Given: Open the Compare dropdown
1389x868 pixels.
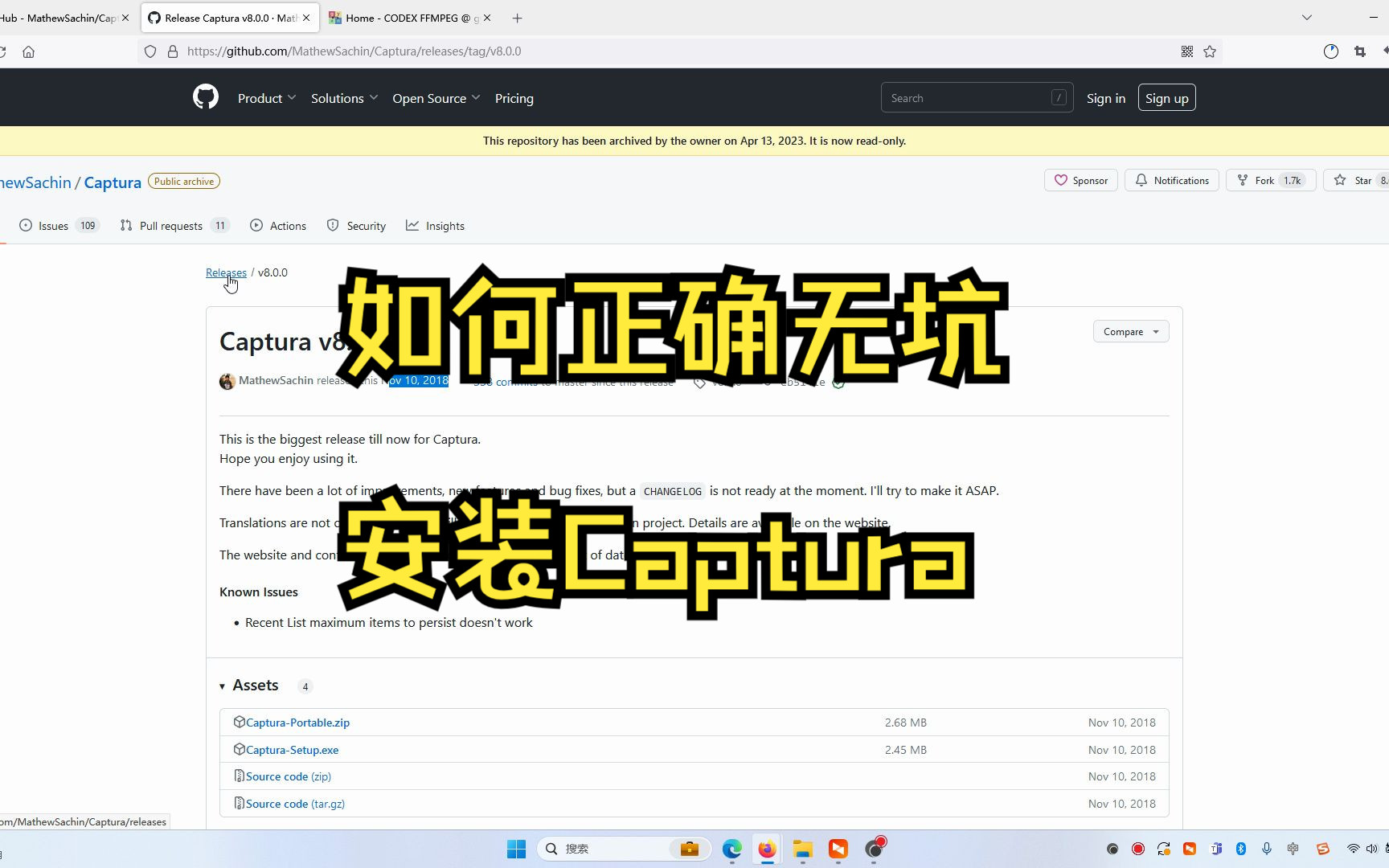Looking at the screenshot, I should pos(1130,331).
